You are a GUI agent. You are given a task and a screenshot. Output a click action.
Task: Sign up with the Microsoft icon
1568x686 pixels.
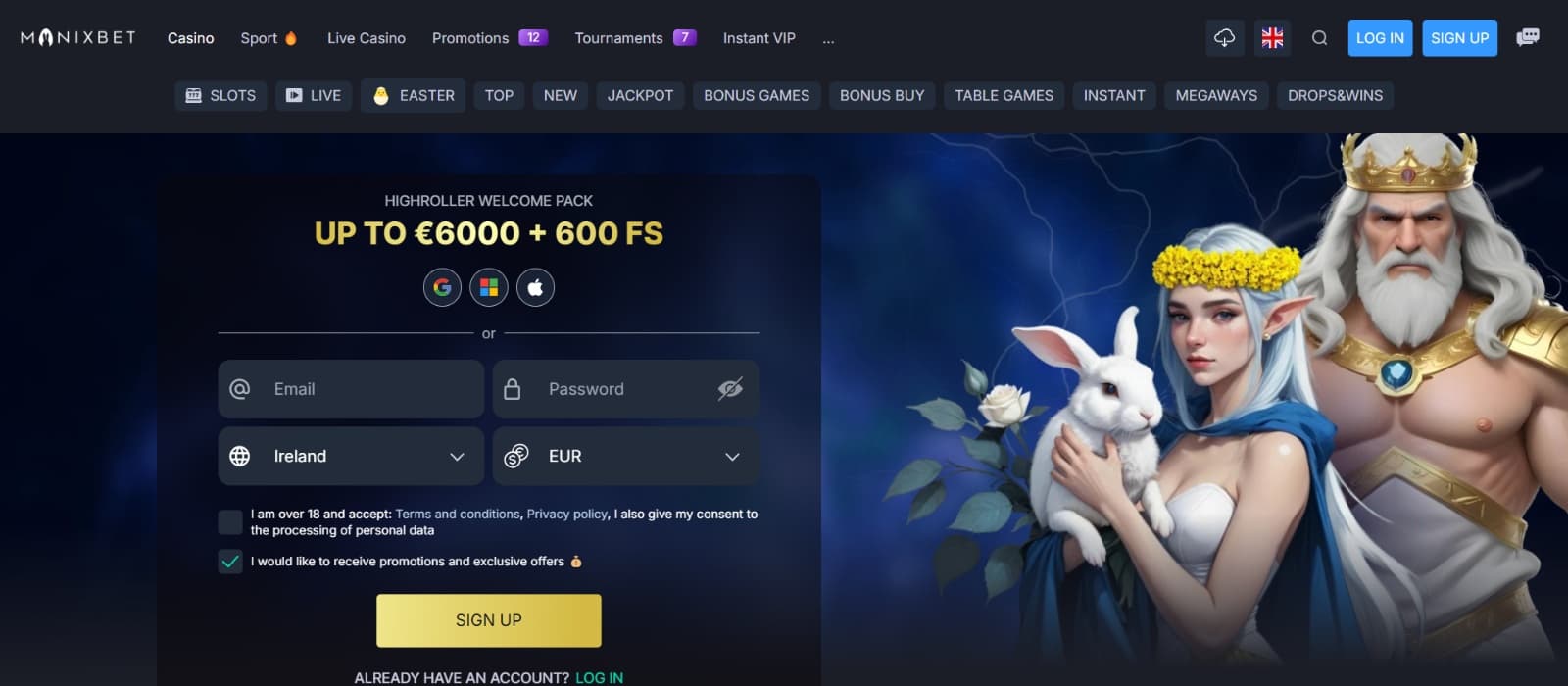(x=489, y=287)
